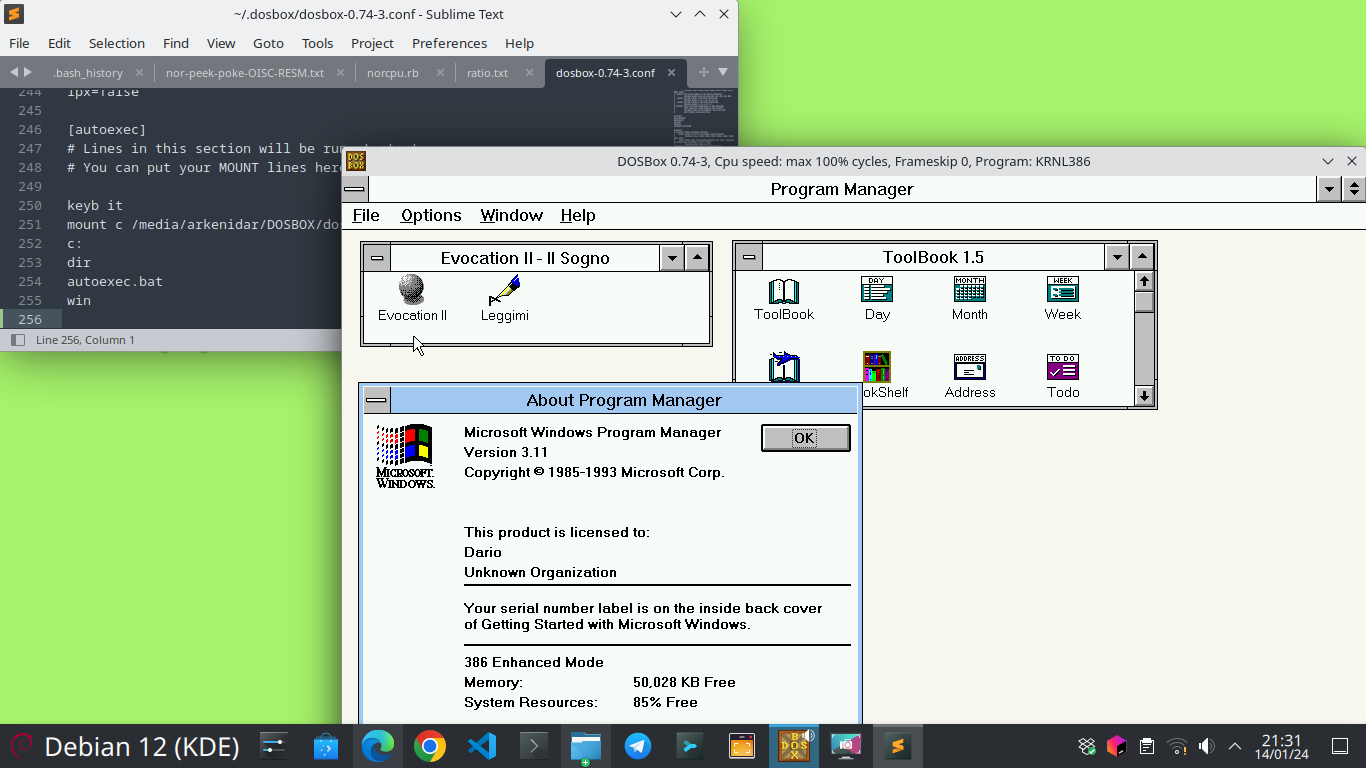Add a new tab in Sublime Text
This screenshot has height=768, width=1366.
point(703,72)
